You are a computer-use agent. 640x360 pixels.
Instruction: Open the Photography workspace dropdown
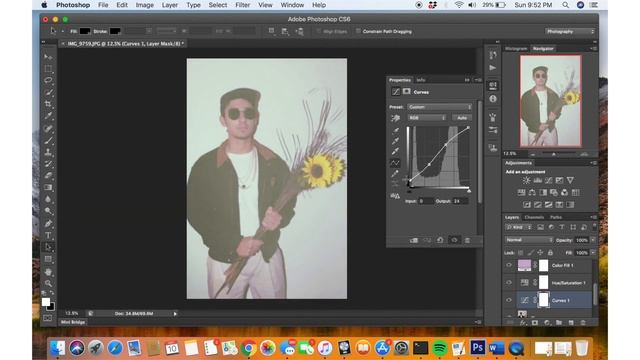[570, 31]
